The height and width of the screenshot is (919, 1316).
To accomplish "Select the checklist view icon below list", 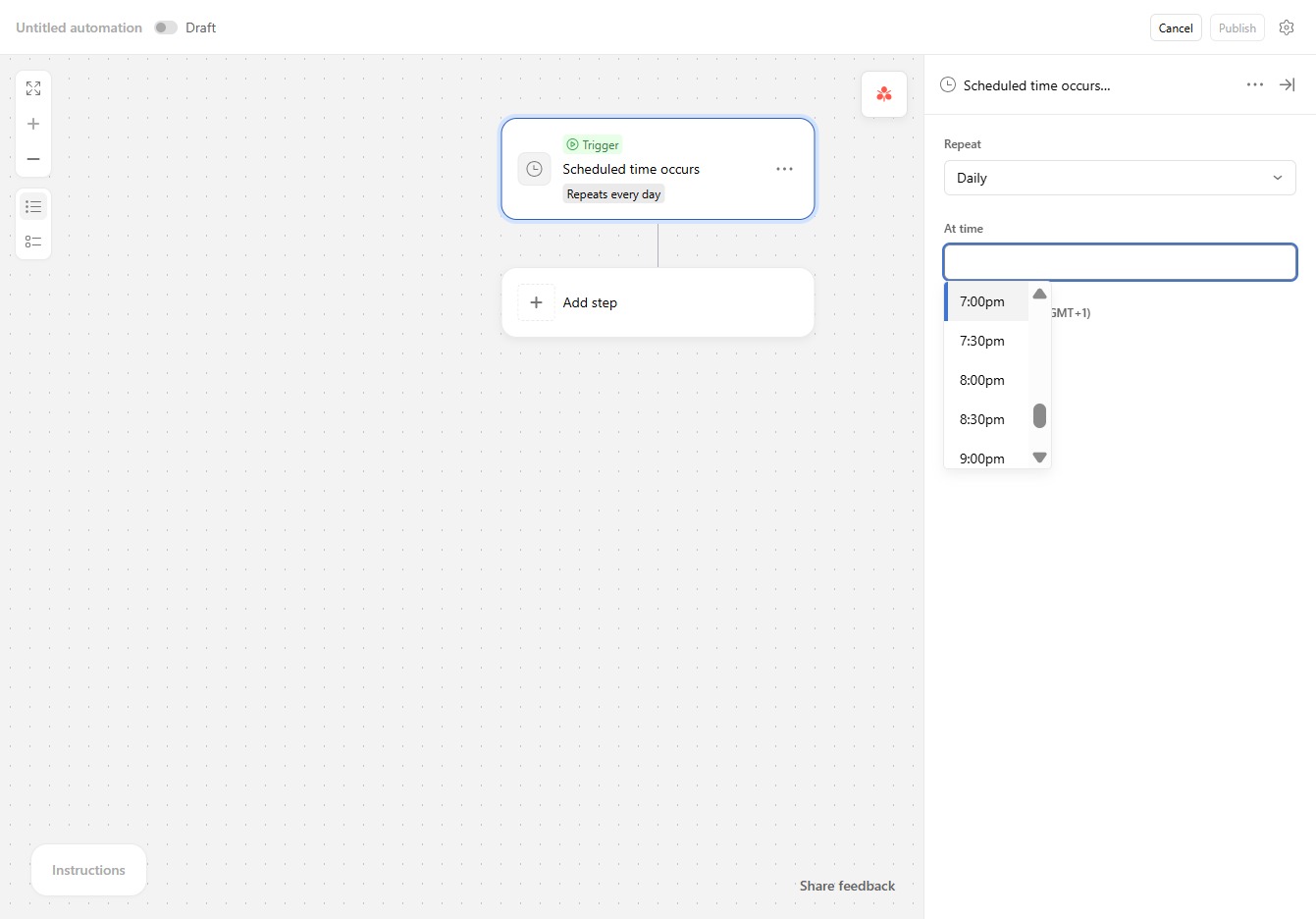I will point(33,242).
